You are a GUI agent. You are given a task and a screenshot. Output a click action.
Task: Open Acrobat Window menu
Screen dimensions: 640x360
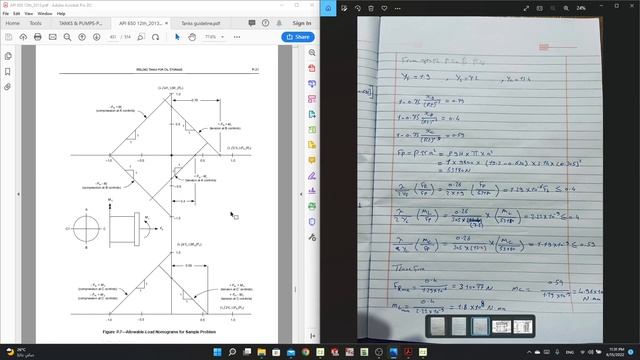click(x=45, y=13)
